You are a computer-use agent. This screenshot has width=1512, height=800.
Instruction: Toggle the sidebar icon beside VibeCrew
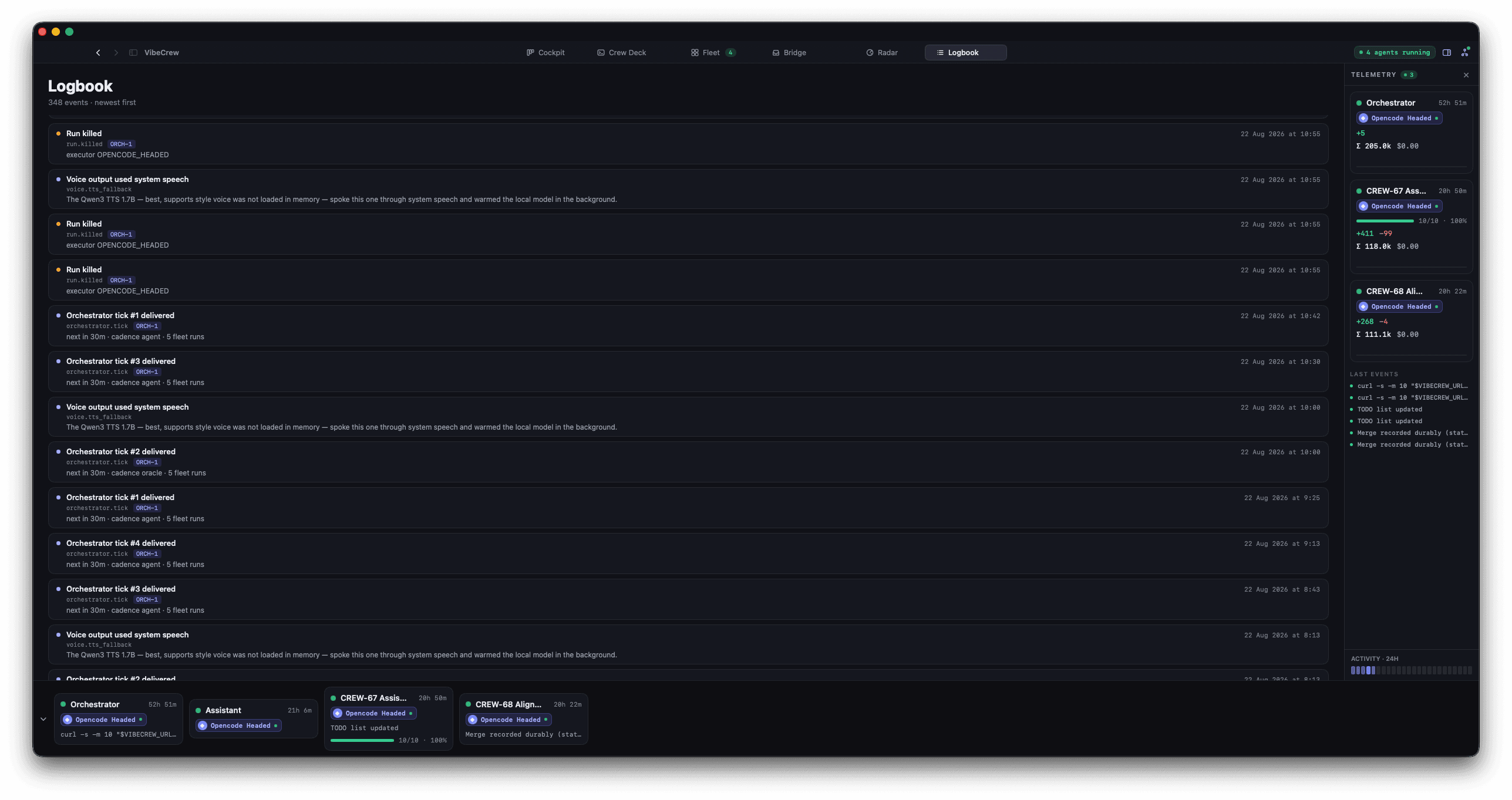point(133,52)
